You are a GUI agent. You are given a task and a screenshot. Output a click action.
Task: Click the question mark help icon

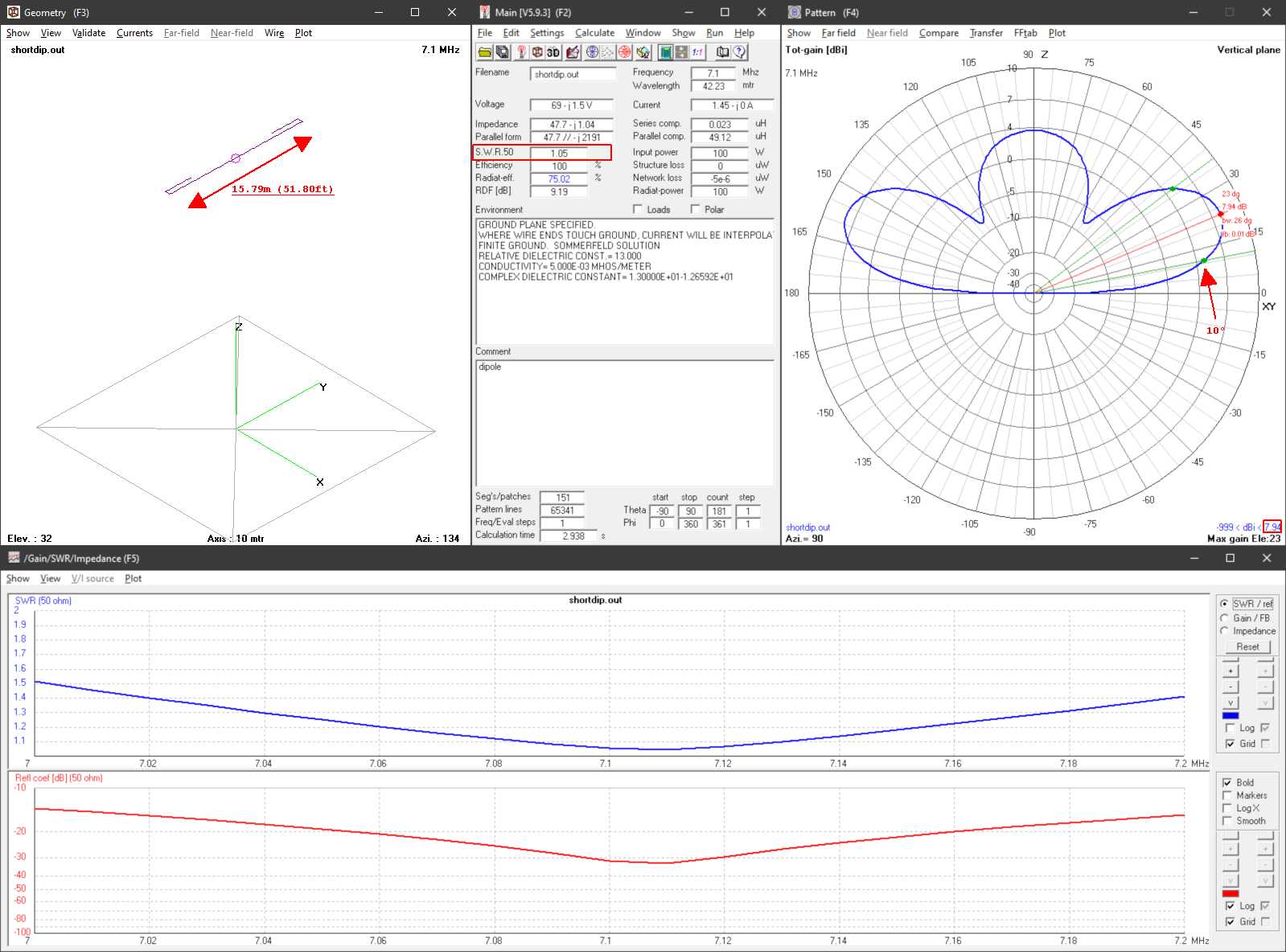739,52
